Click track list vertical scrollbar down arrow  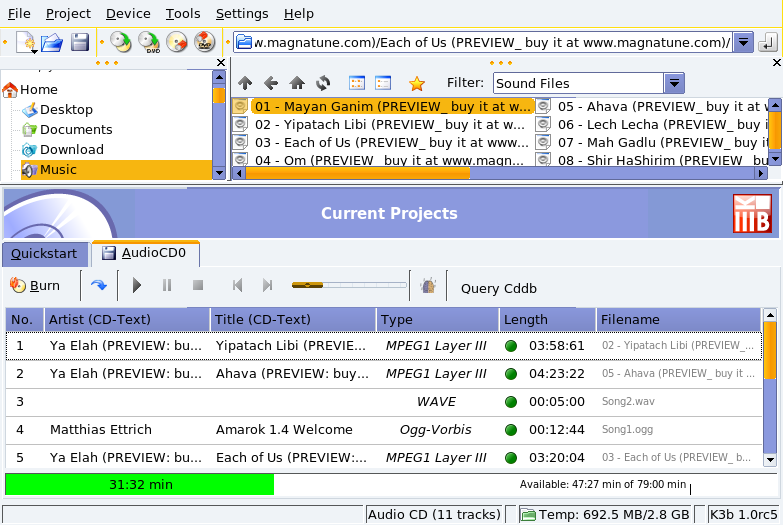click(770, 460)
